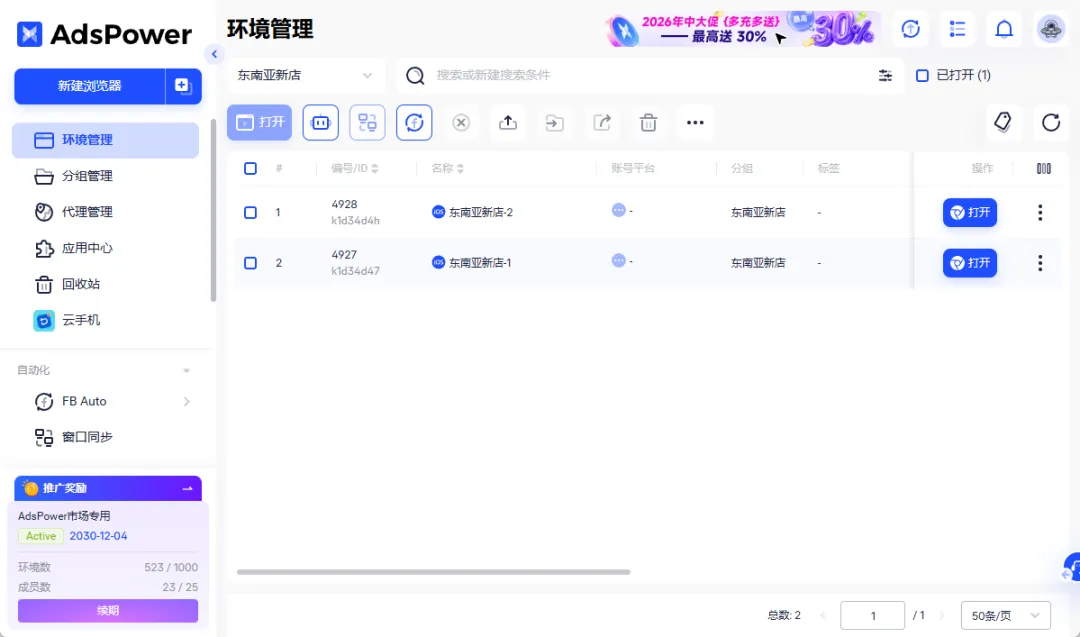Open the task list icon in top bar
1080x637 pixels.
pyautogui.click(x=957, y=29)
